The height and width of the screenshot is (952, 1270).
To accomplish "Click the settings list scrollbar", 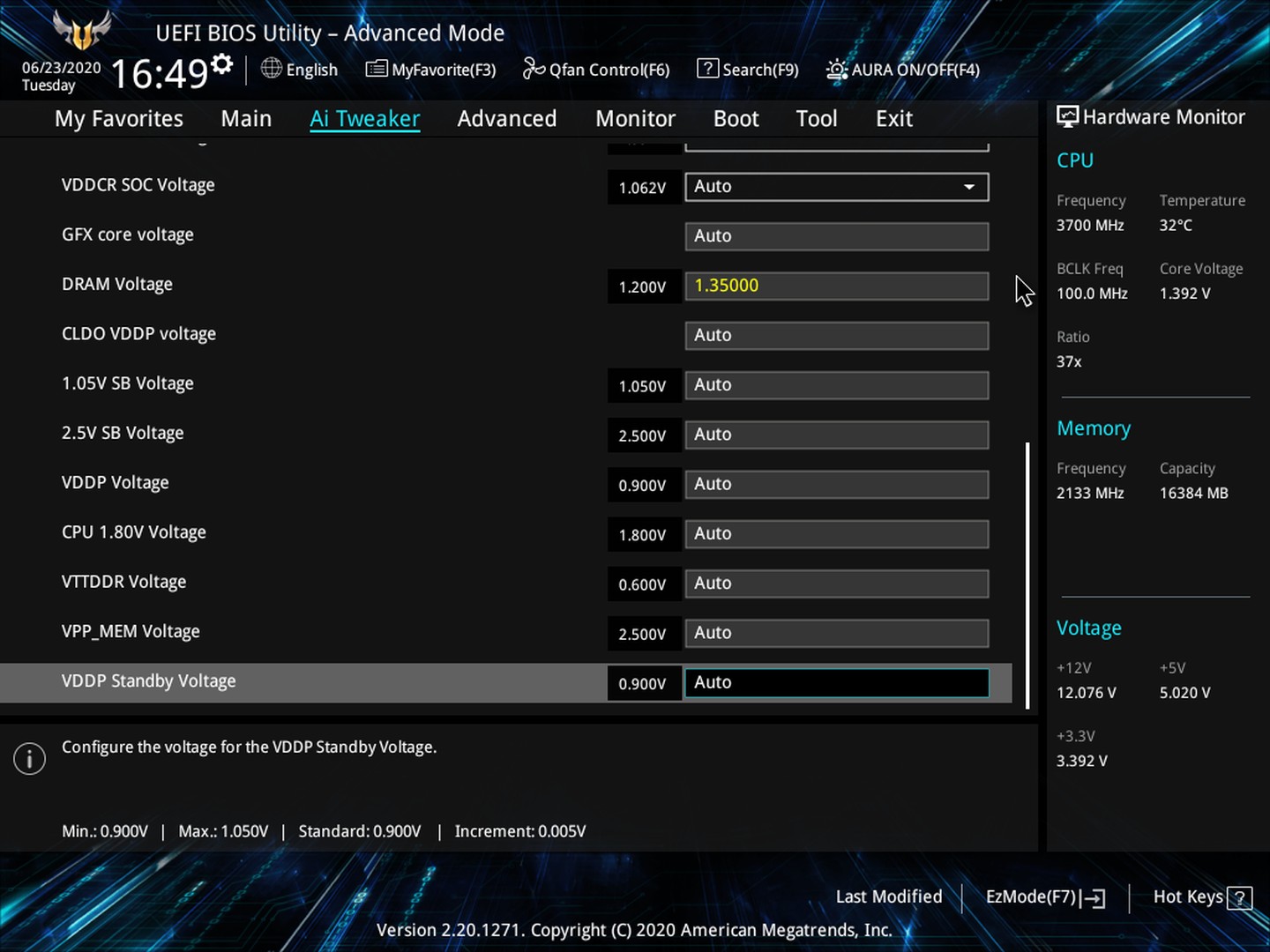I will [x=1027, y=575].
